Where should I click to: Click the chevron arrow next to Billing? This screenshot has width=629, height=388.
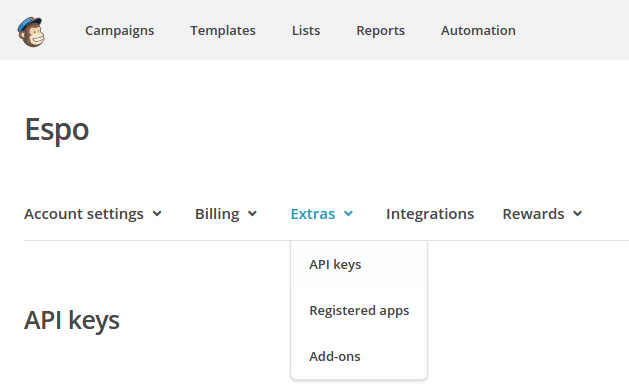[252, 214]
